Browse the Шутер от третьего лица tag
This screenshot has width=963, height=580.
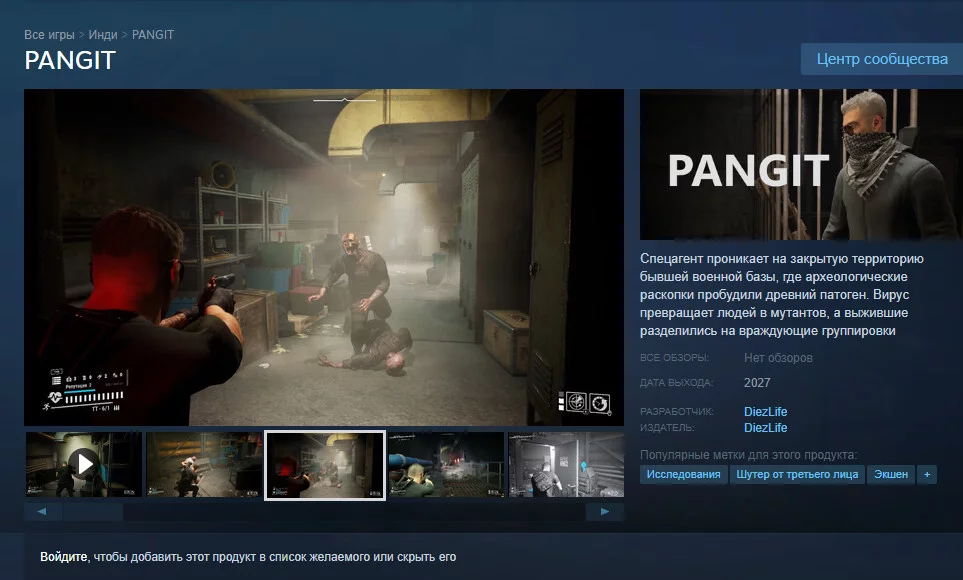[796, 474]
